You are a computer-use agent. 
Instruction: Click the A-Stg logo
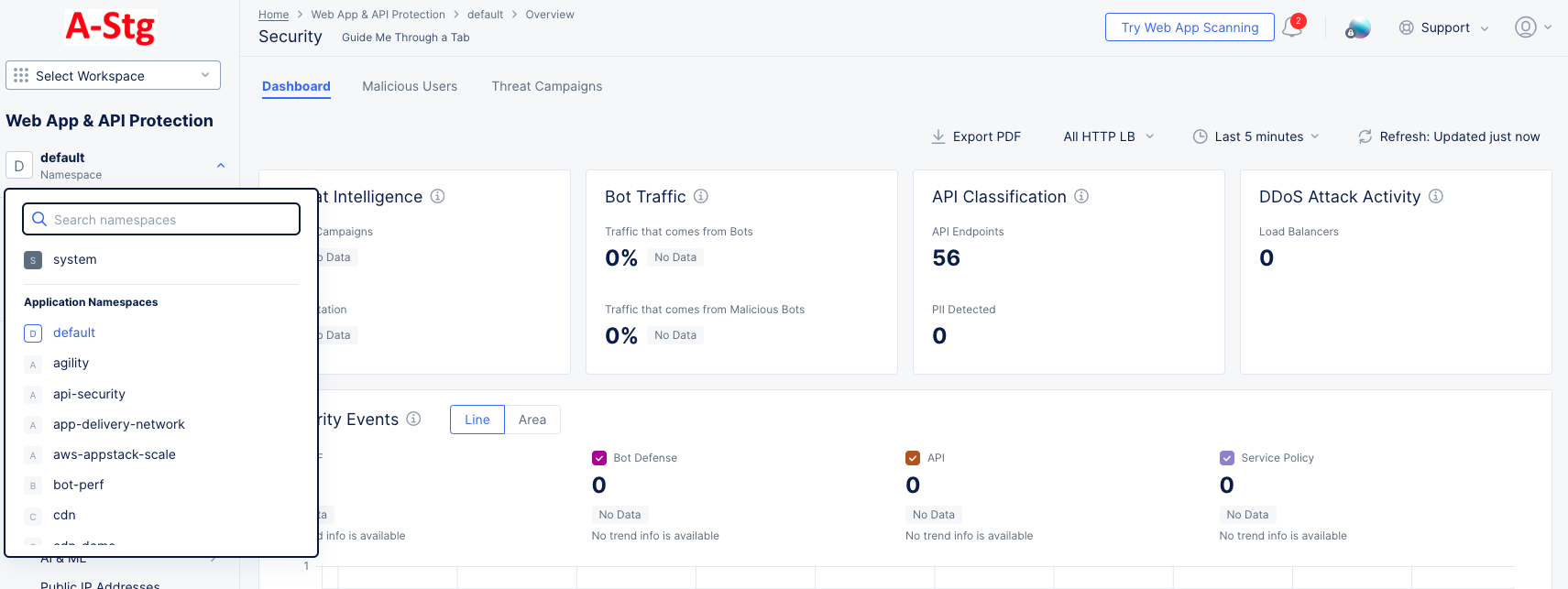111,27
